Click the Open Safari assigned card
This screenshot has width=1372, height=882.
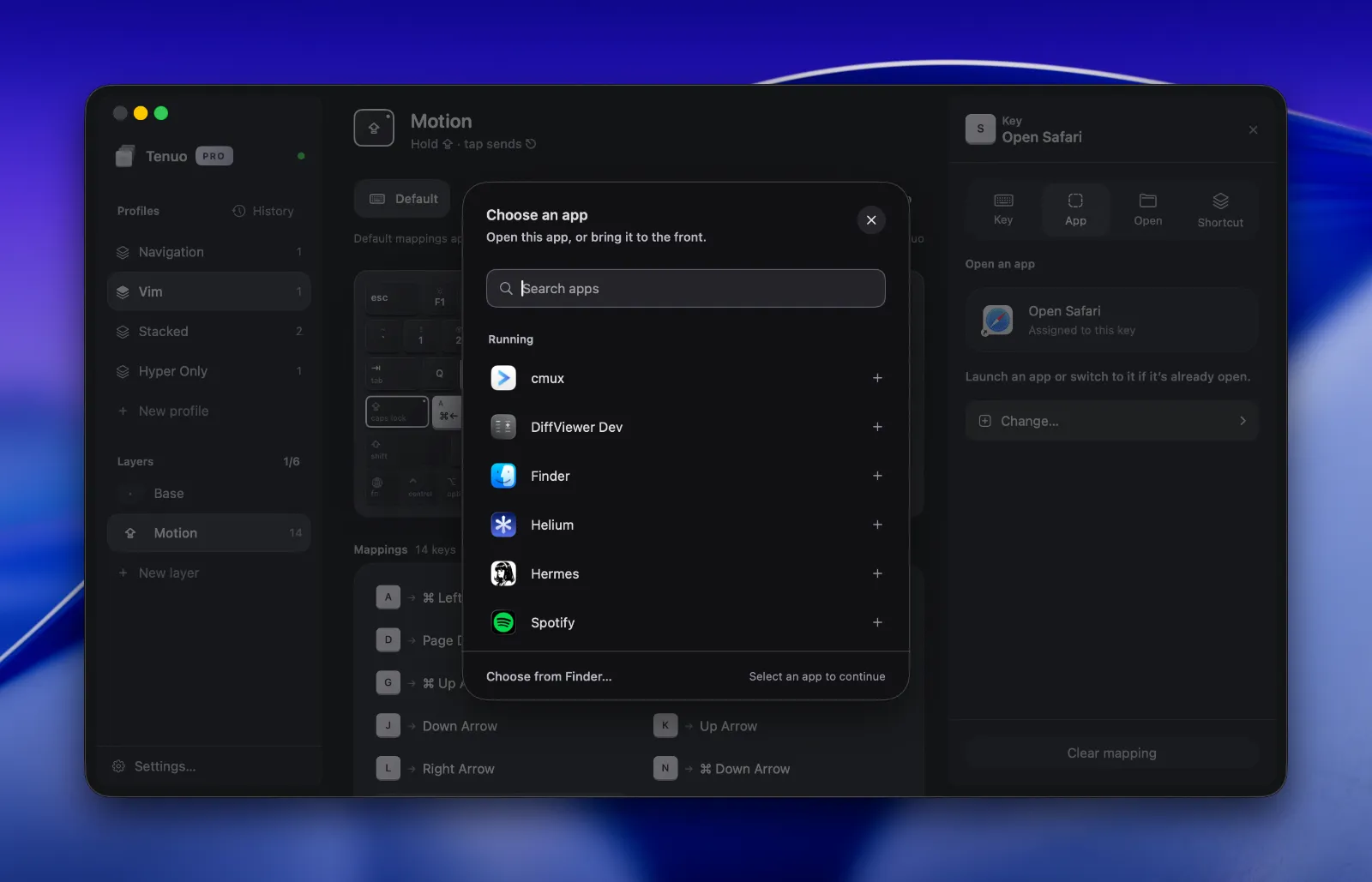pyautogui.click(x=1111, y=320)
